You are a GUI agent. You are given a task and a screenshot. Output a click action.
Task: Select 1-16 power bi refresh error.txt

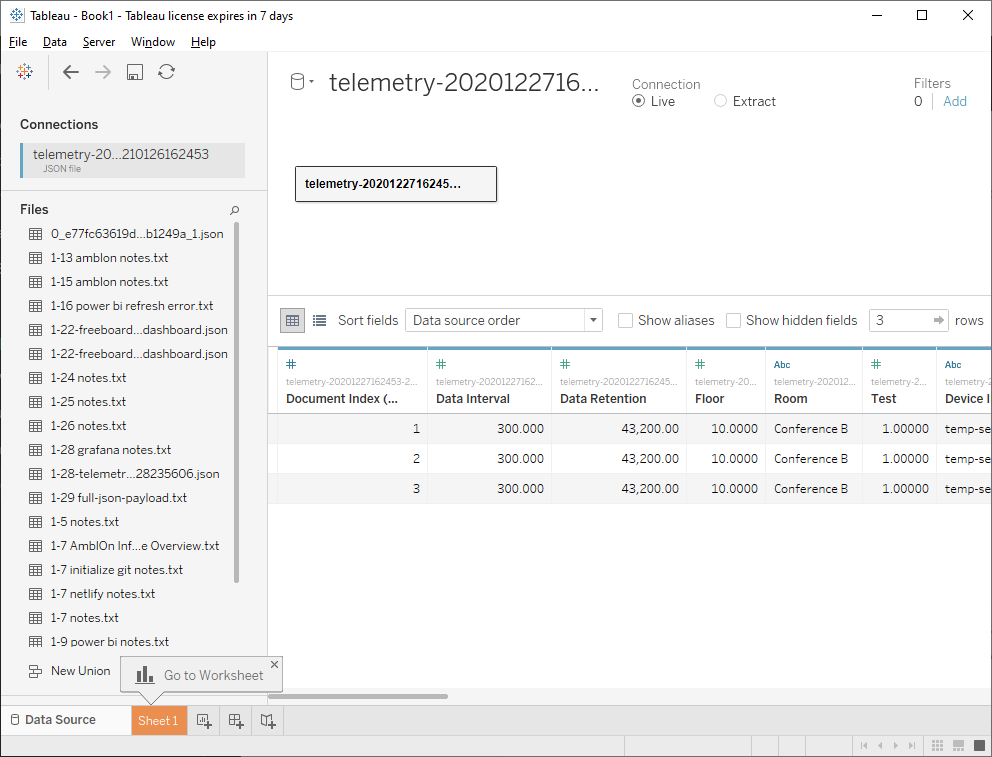(121, 306)
